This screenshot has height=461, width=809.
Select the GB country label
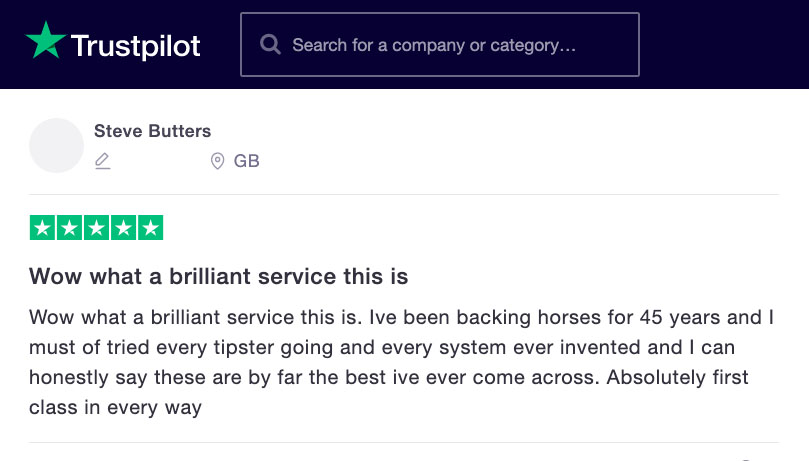coord(246,161)
